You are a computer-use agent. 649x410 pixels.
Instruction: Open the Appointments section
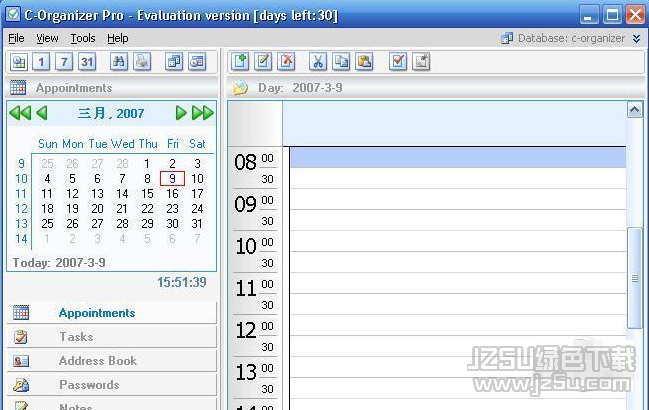112,313
